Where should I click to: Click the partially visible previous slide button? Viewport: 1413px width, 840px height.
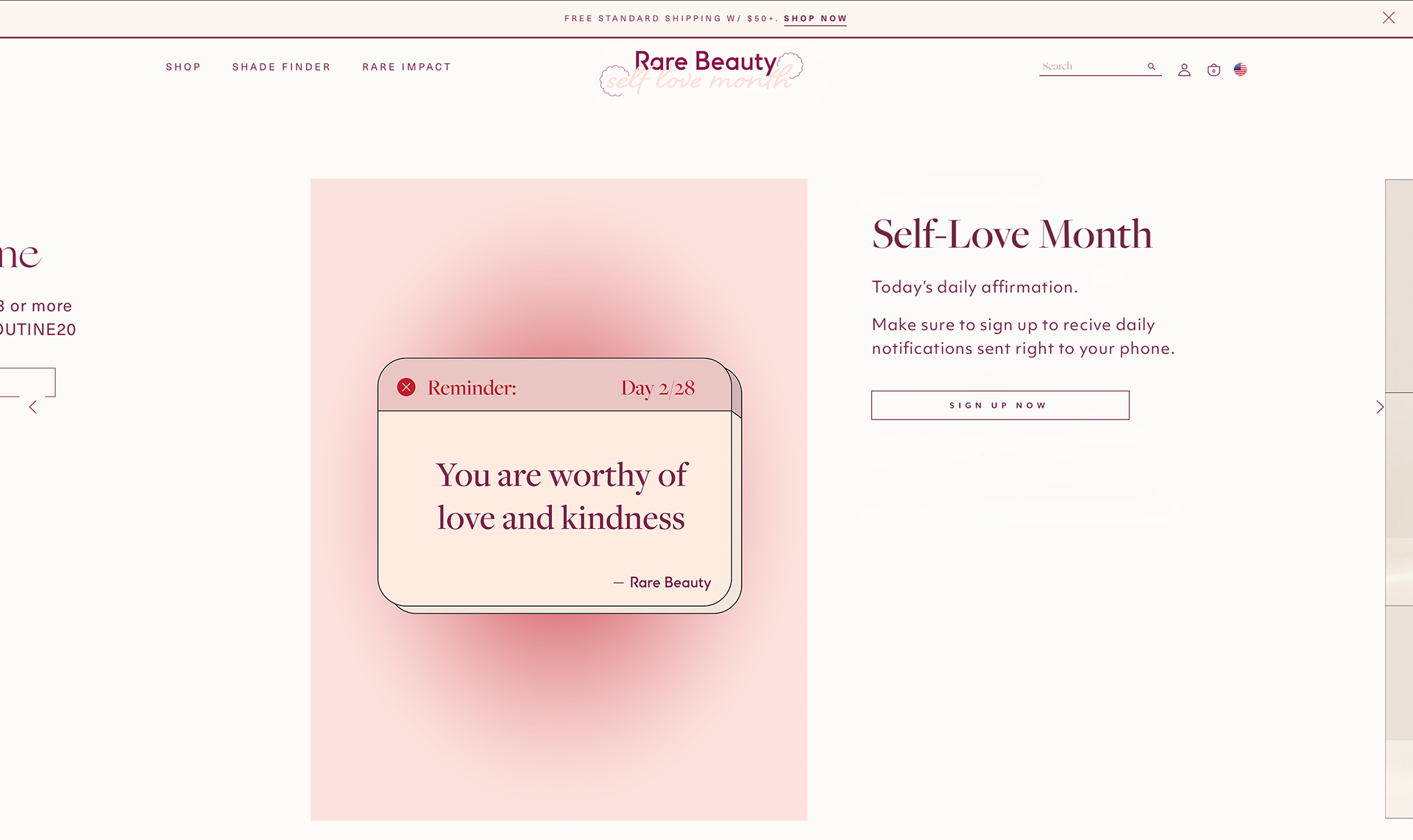(x=27, y=382)
